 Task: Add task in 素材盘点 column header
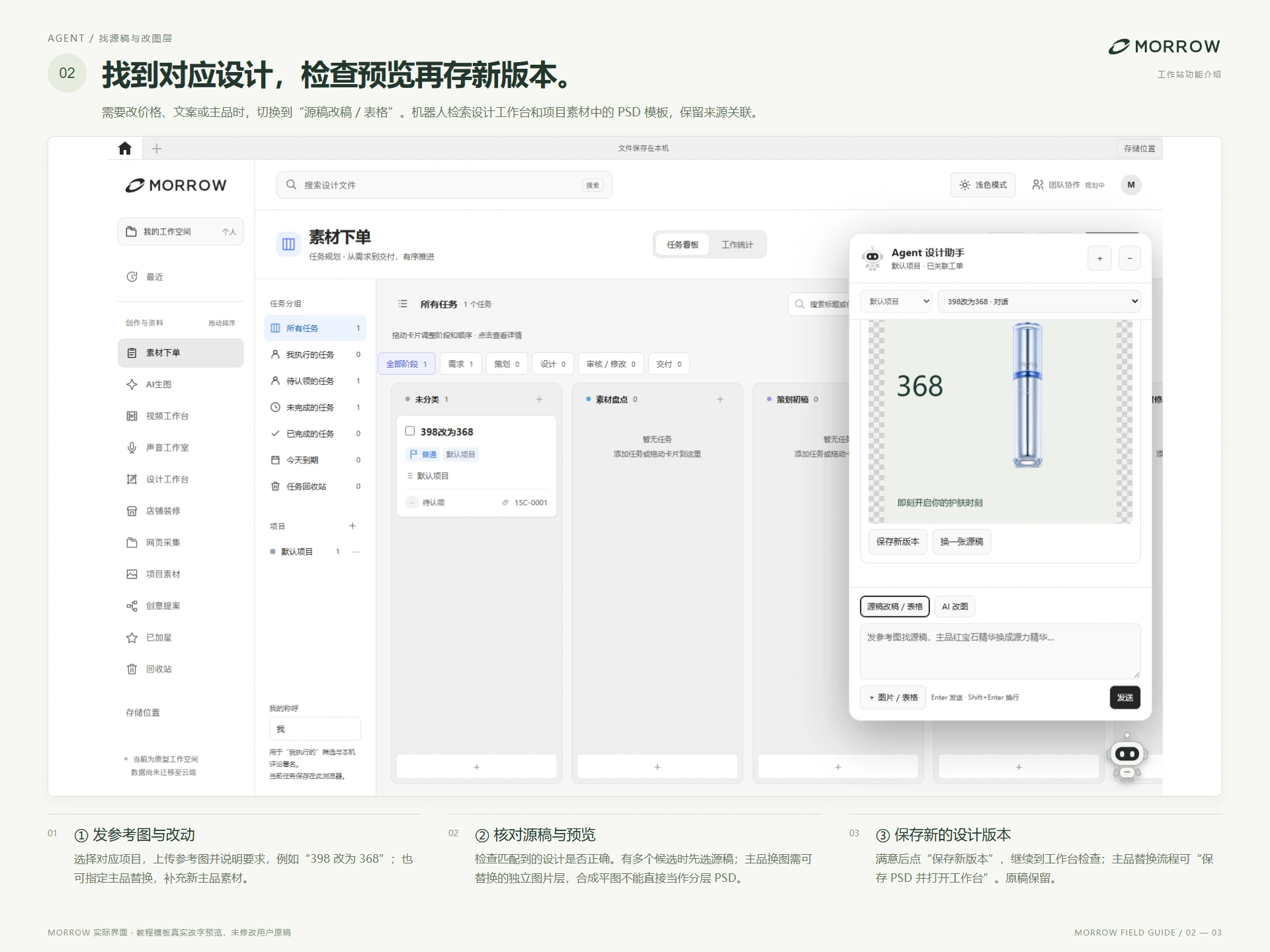click(720, 399)
